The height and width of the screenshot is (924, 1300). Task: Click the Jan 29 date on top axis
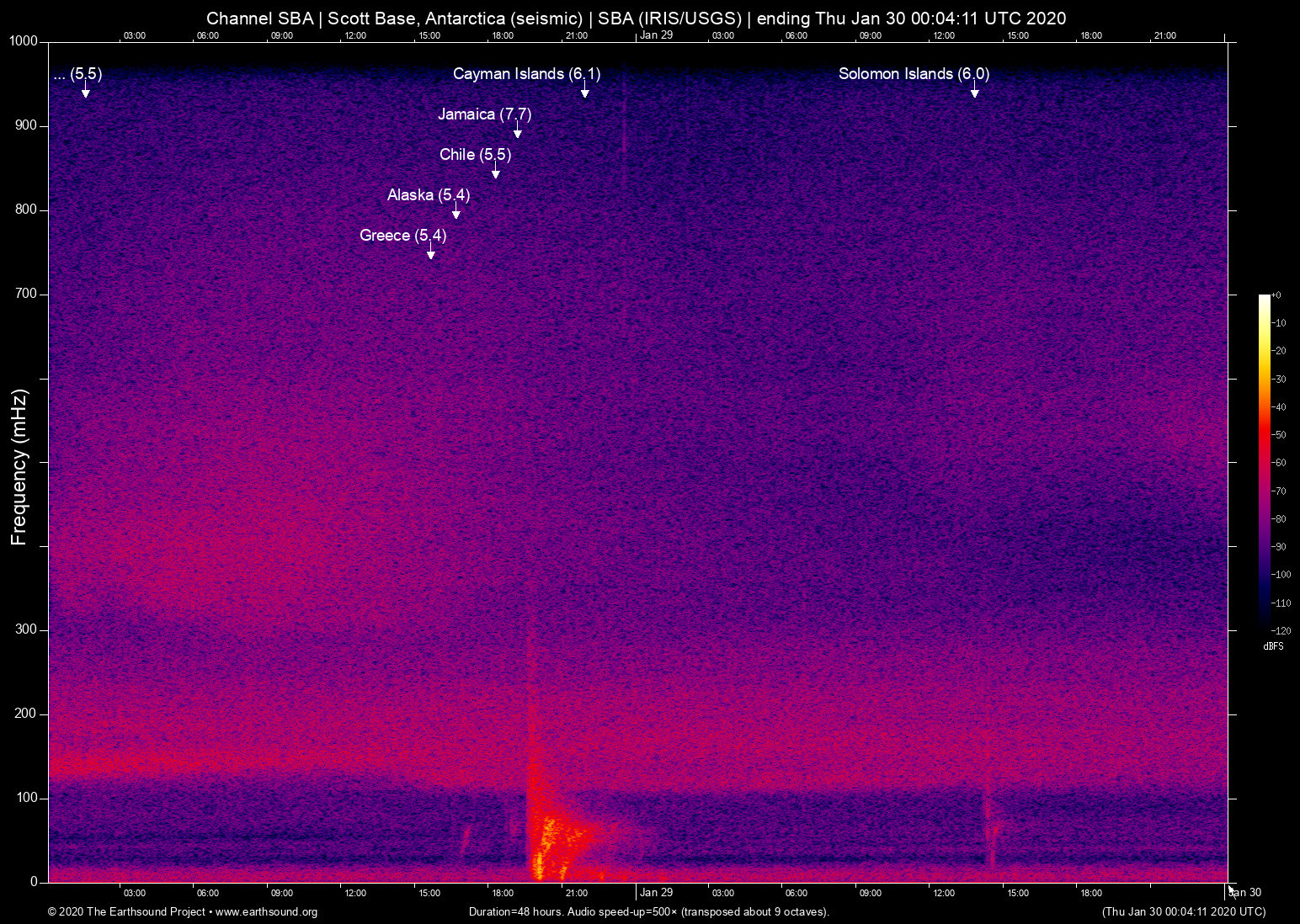pyautogui.click(x=656, y=35)
